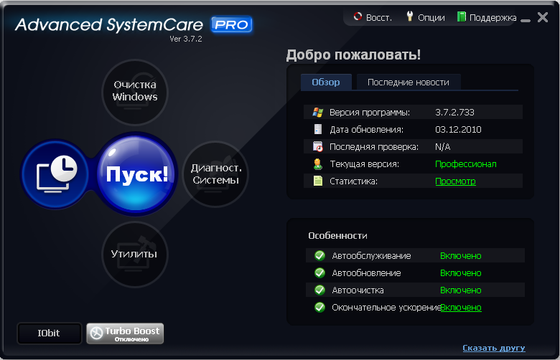Open the Опции settings
Viewport: 560px width, 360px height.
tap(426, 17)
